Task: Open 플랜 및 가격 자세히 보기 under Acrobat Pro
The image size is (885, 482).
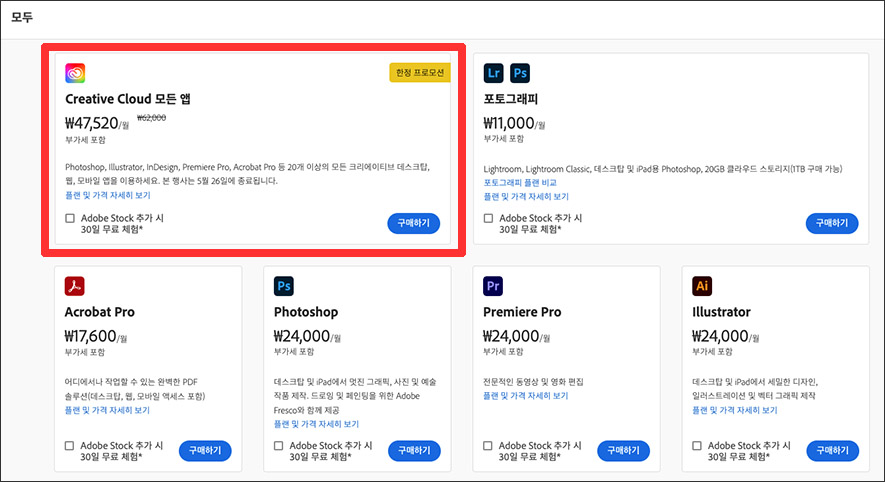Action: [x=107, y=410]
